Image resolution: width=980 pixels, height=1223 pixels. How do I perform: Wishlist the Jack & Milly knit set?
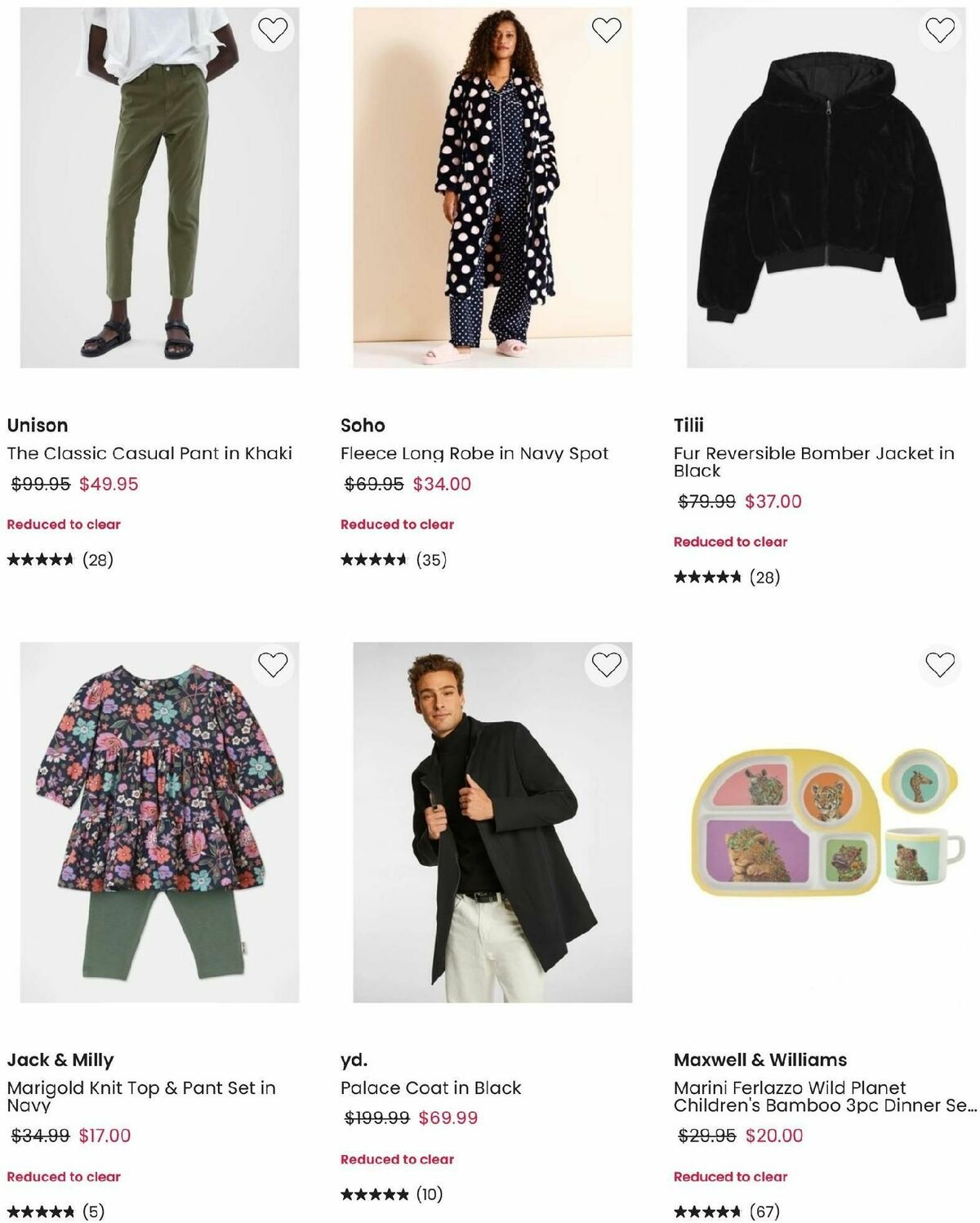275,665
